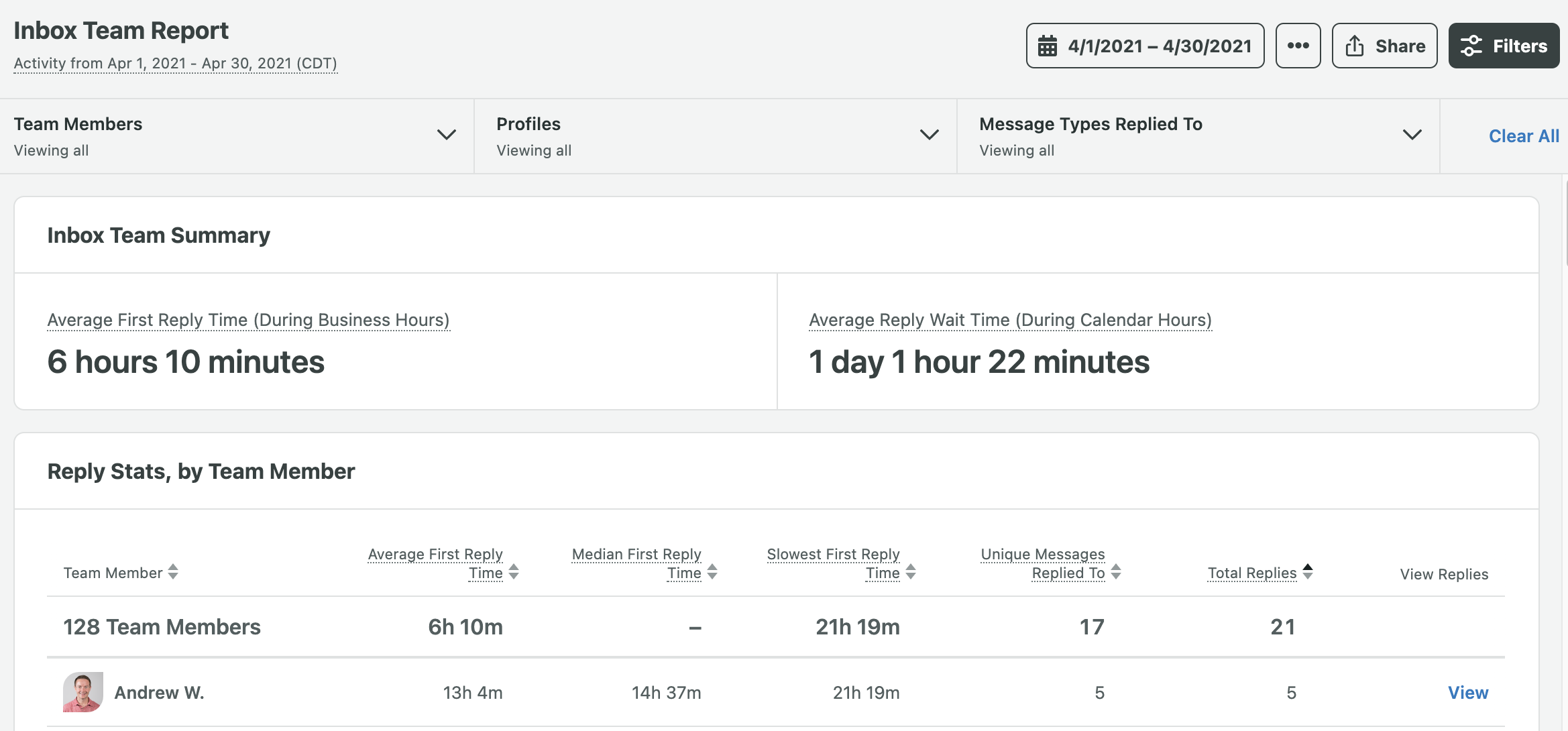Viewport: 1568px width, 731px height.
Task: Toggle visibility of all team members
Action: coord(446,136)
